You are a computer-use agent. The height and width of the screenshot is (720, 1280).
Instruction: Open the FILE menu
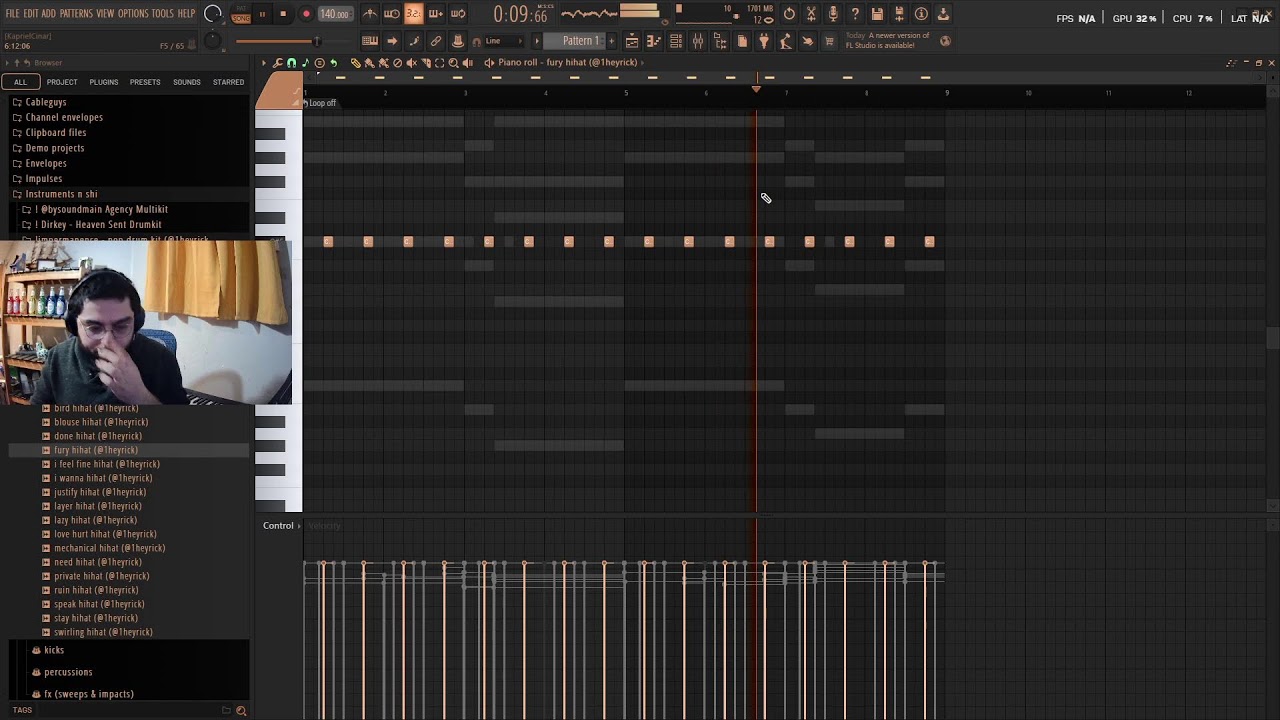coord(13,13)
